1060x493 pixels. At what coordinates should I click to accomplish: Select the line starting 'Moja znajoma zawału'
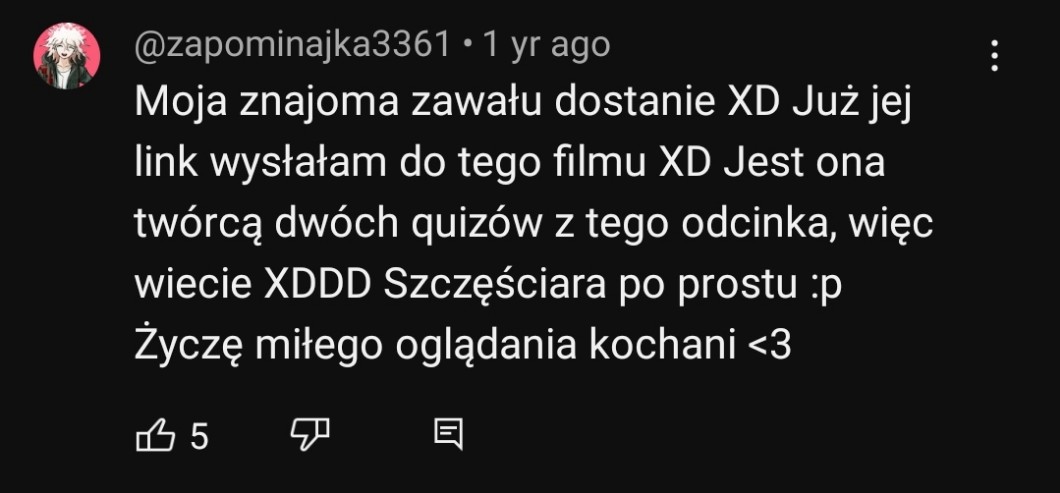522,103
